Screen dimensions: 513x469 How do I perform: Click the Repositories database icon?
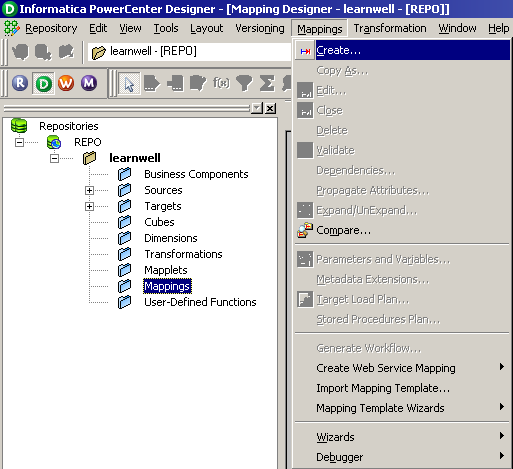(19, 126)
